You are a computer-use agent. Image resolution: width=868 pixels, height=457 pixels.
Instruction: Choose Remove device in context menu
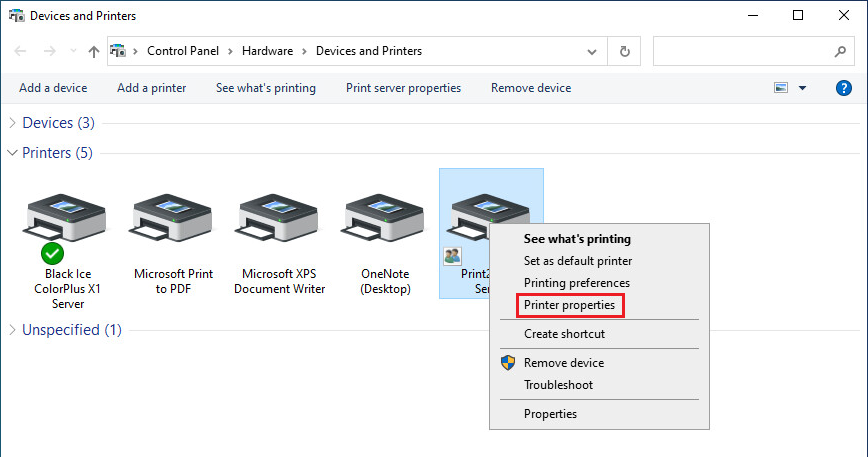click(x=564, y=363)
